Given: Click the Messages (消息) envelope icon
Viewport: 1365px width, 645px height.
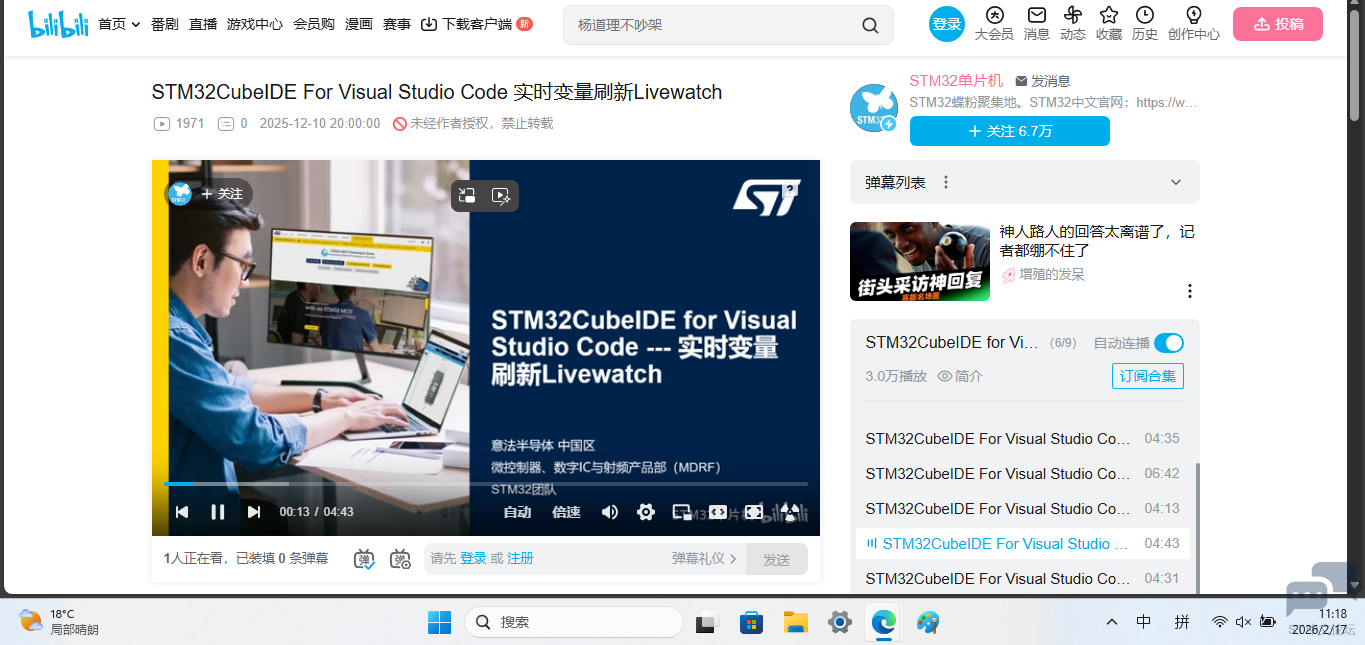Looking at the screenshot, I should click(x=1036, y=23).
